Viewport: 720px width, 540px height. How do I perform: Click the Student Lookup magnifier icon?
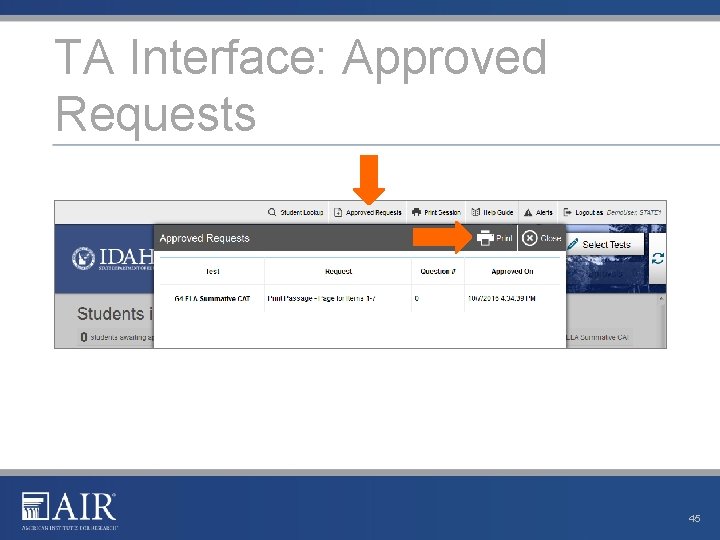tap(272, 212)
